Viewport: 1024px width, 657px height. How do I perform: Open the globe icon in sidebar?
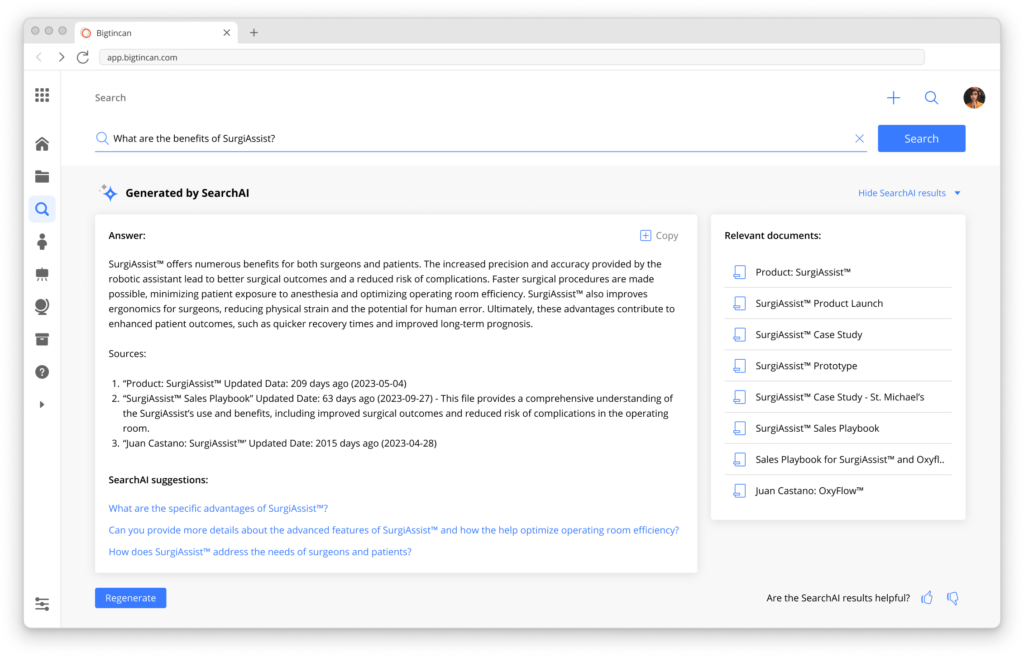click(x=42, y=306)
